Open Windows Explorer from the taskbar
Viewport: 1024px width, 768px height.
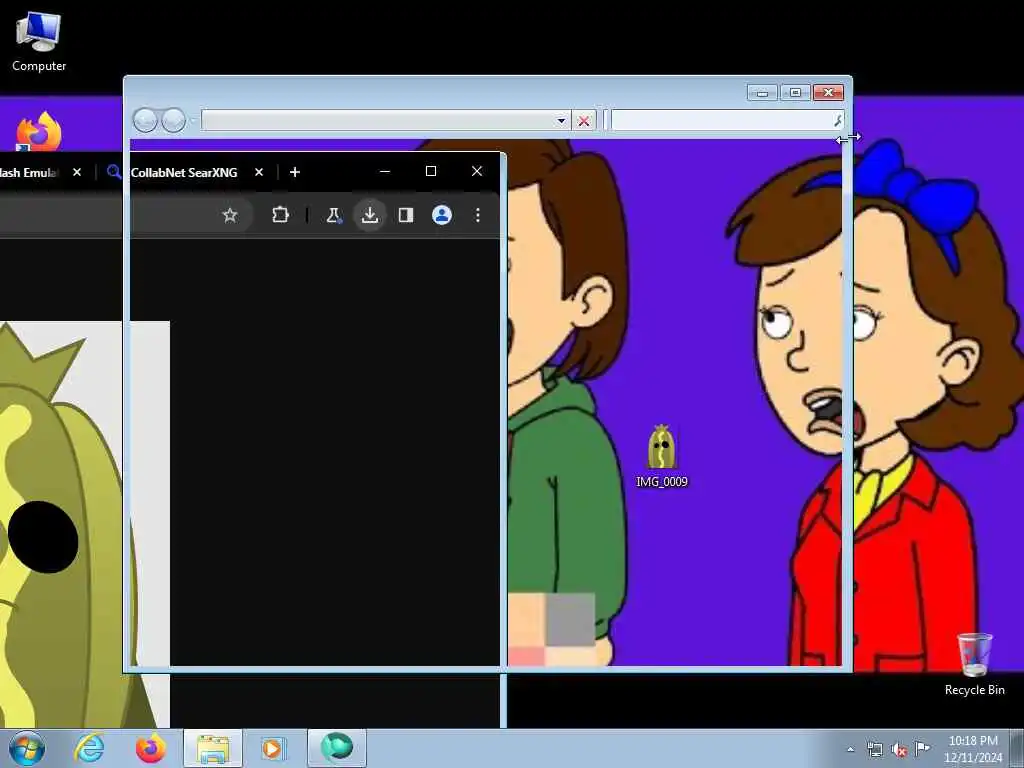212,748
